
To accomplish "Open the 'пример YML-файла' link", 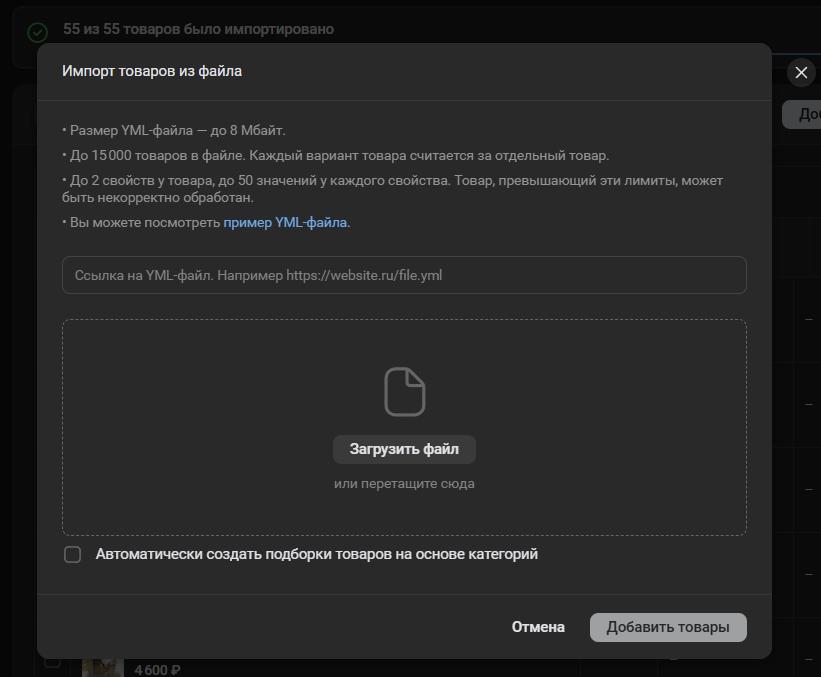I will pyautogui.click(x=285, y=222).
